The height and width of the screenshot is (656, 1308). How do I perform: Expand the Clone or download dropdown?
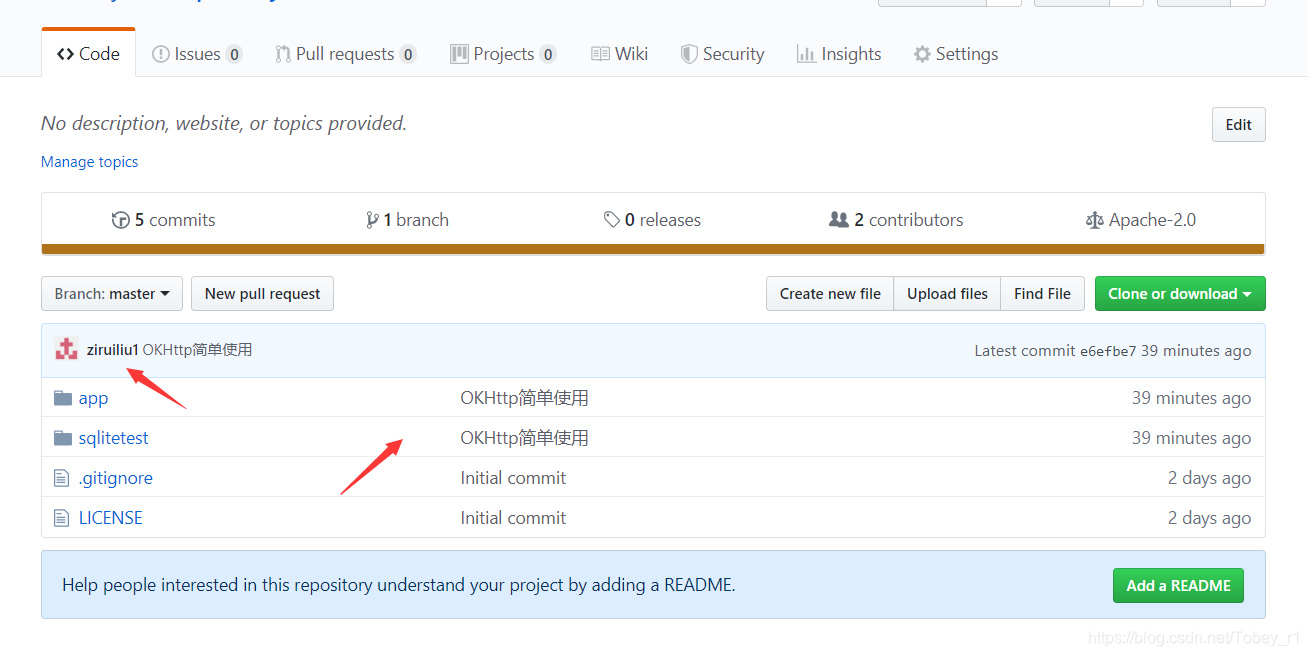[1180, 294]
